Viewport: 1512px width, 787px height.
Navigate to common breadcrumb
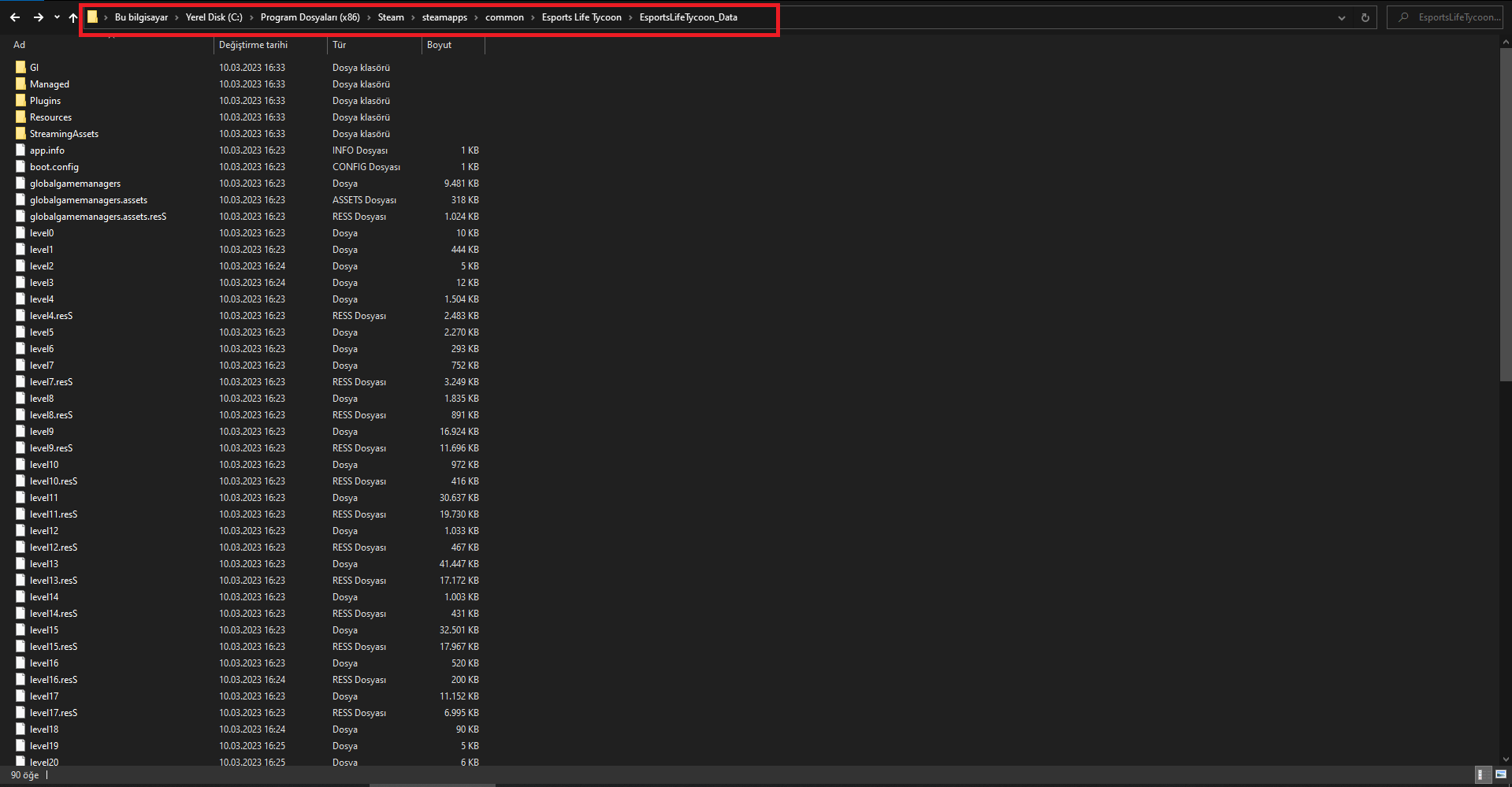pos(504,17)
